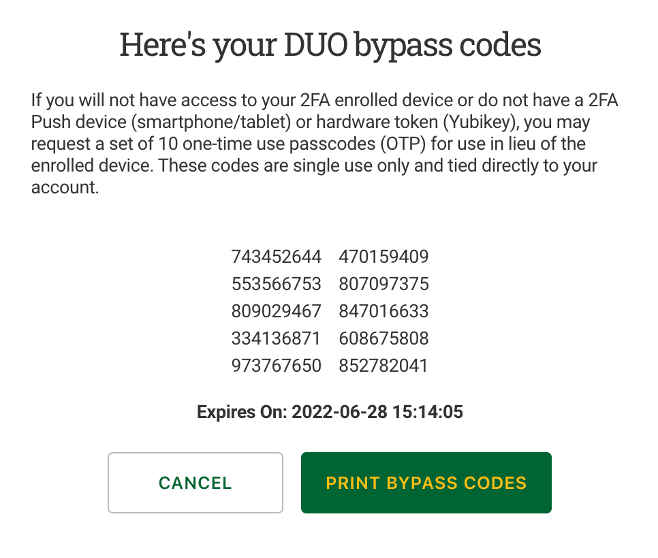
Task: Click the expiry timestamp 2022-06-28 15:14:05
Action: coord(377,411)
